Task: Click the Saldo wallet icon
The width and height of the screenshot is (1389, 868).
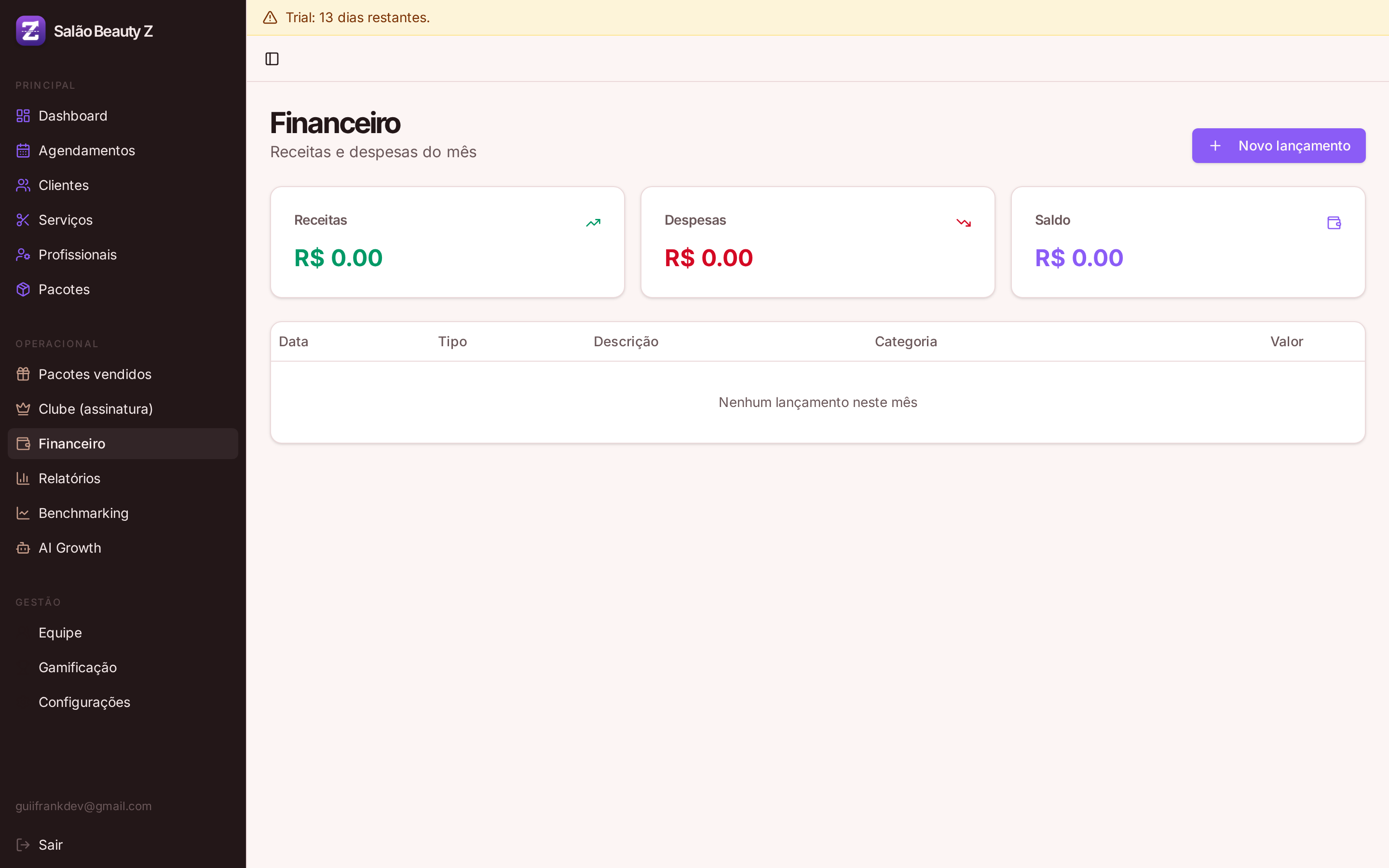Action: pyautogui.click(x=1334, y=223)
